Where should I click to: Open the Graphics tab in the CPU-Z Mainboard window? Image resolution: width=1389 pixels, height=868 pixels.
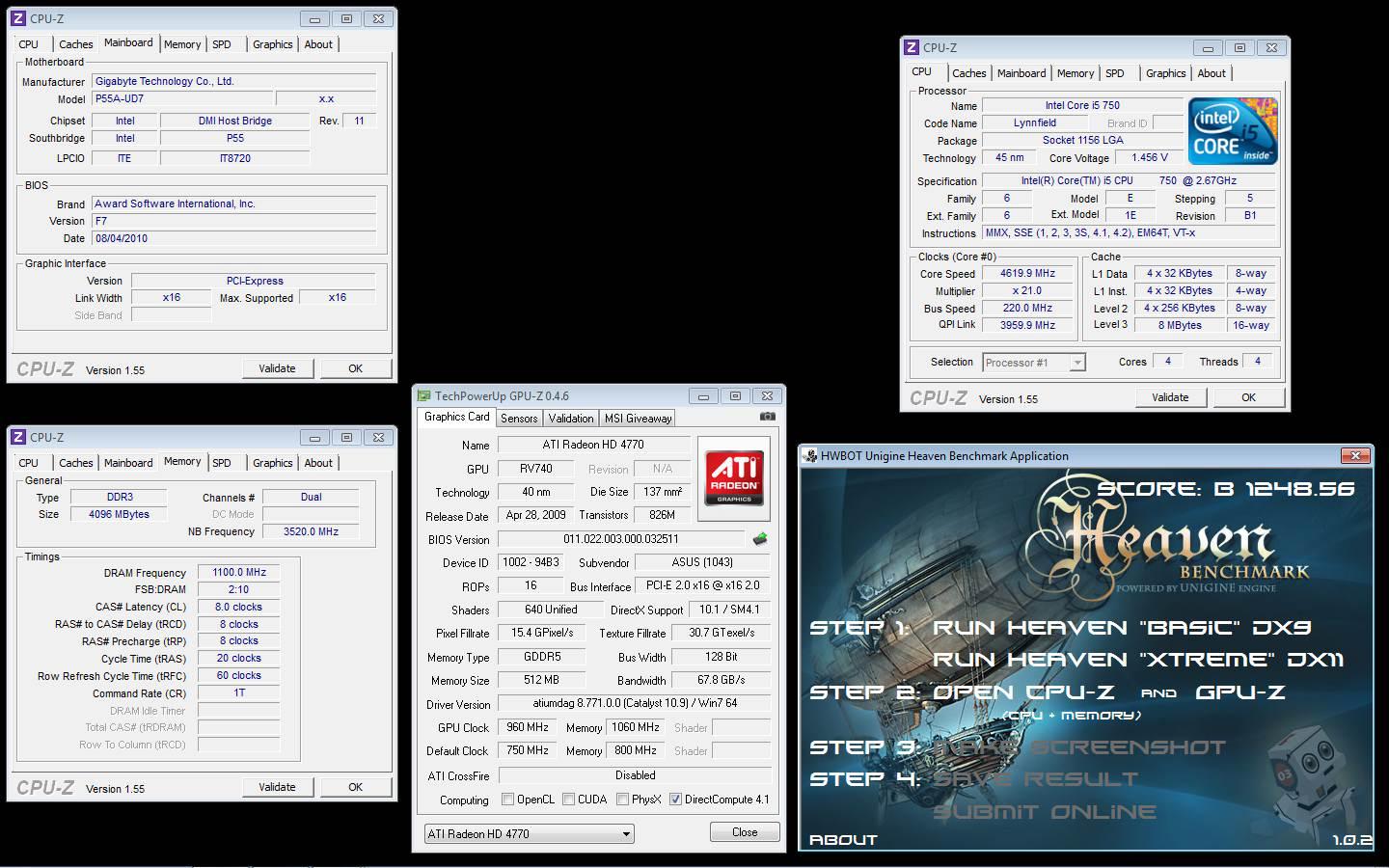click(x=273, y=44)
